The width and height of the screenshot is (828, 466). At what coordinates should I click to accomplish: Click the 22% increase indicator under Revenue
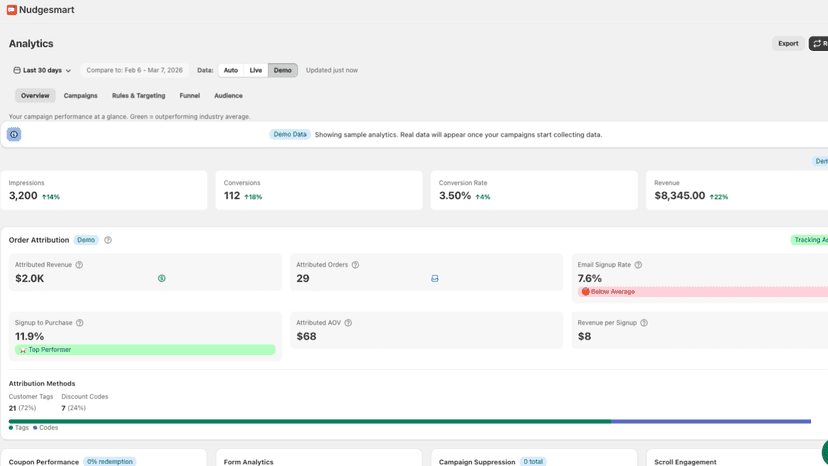pyautogui.click(x=719, y=197)
